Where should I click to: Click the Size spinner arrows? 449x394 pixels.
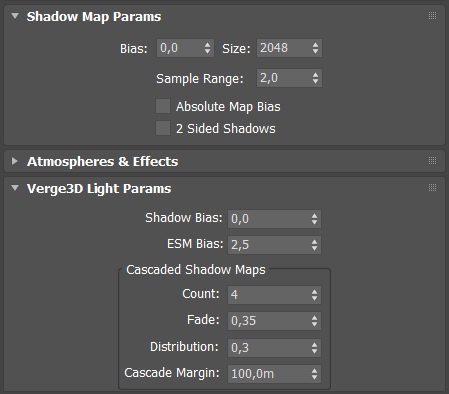click(316, 48)
